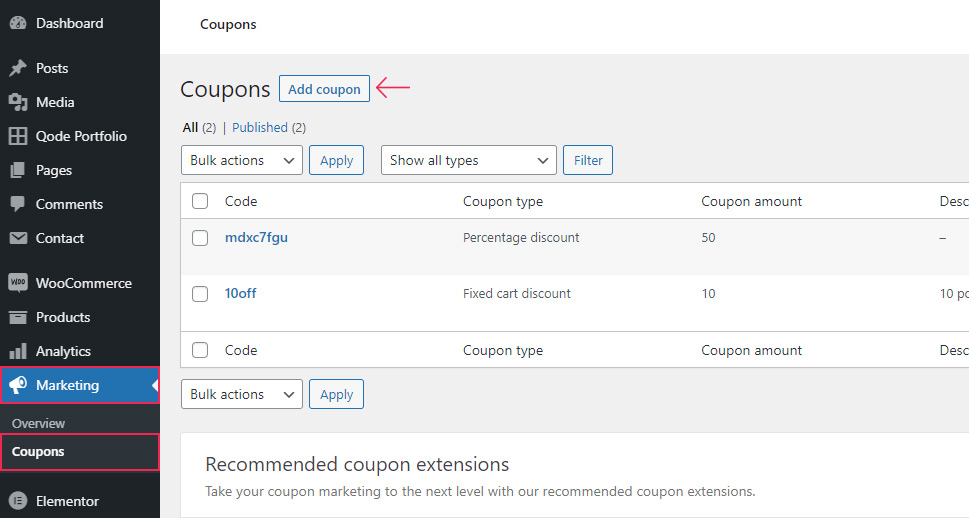This screenshot has width=969, height=518.
Task: Tick the checkbox for coupon mdxc7fgu
Action: [x=200, y=238]
